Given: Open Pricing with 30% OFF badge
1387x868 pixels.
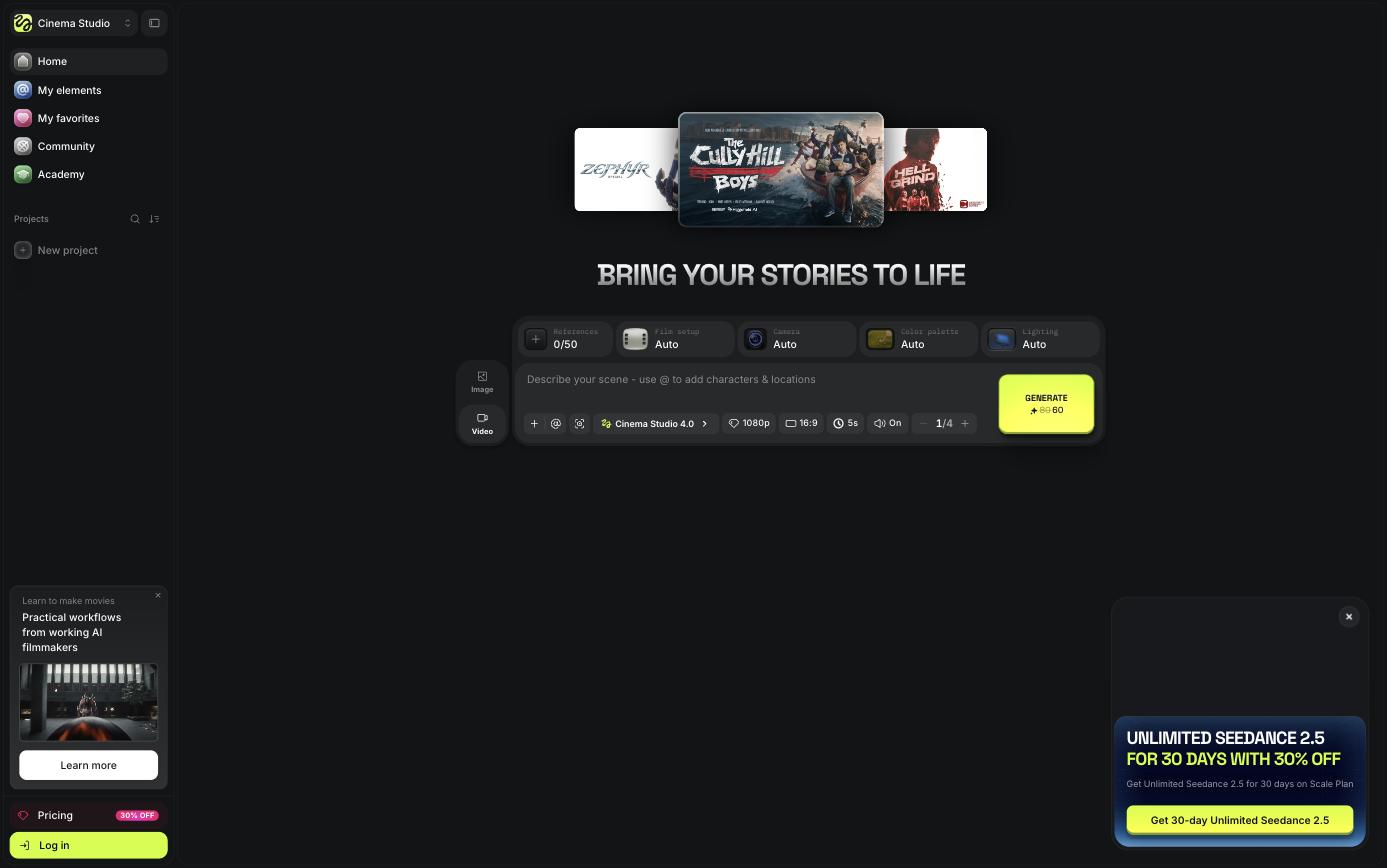Looking at the screenshot, I should click(x=88, y=815).
